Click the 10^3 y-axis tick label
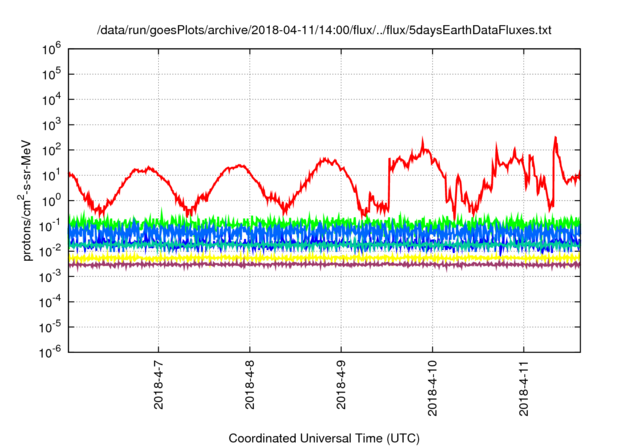Image resolution: width=640 pixels, height=448 pixels. click(51, 125)
